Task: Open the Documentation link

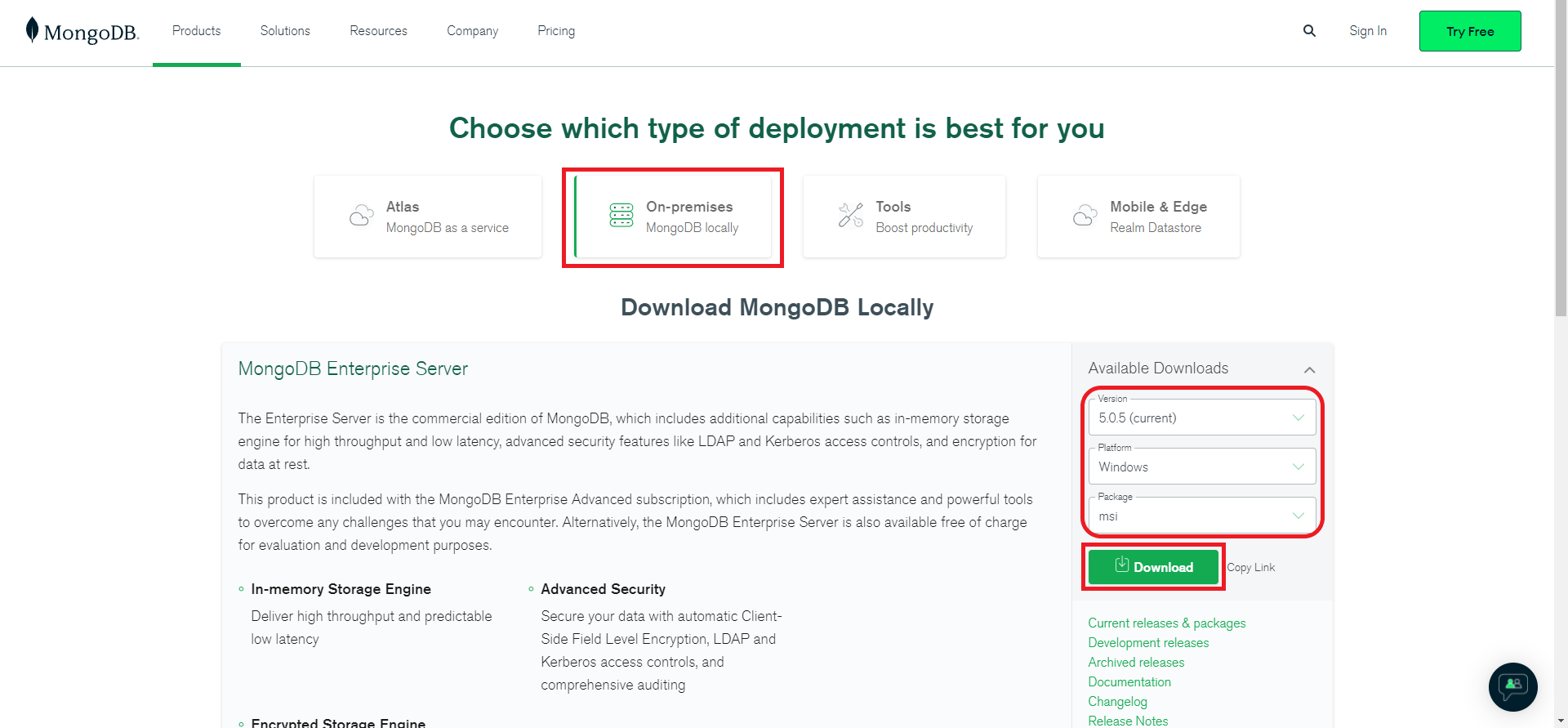Action: 1129,681
